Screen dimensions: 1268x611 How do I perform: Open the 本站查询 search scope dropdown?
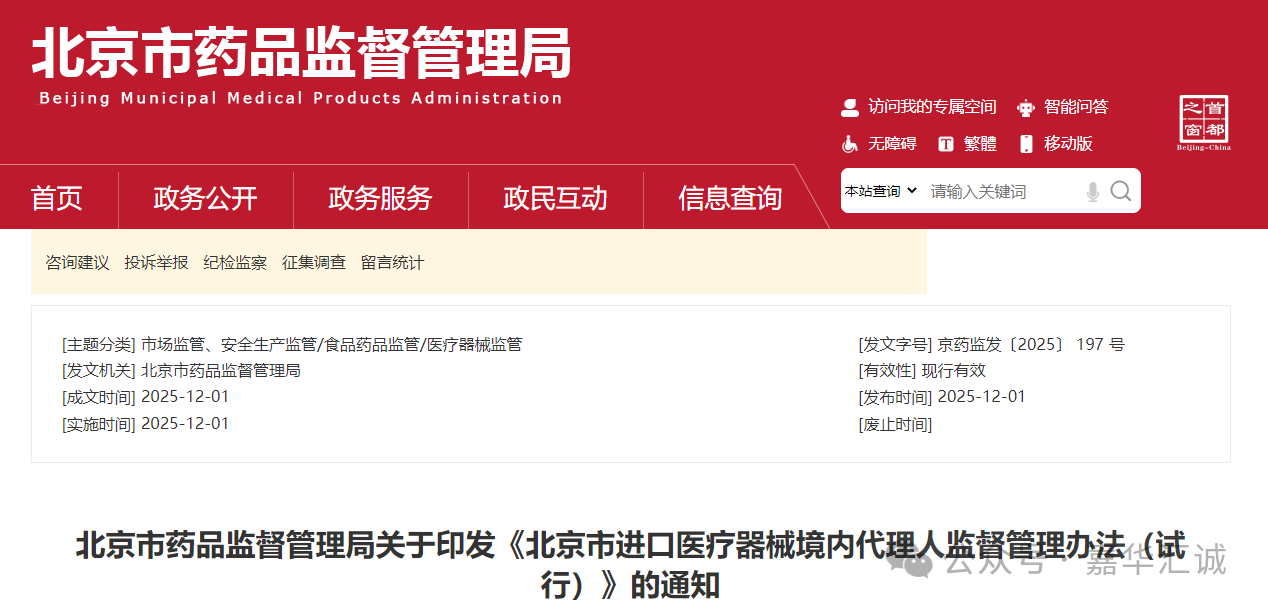(881, 191)
